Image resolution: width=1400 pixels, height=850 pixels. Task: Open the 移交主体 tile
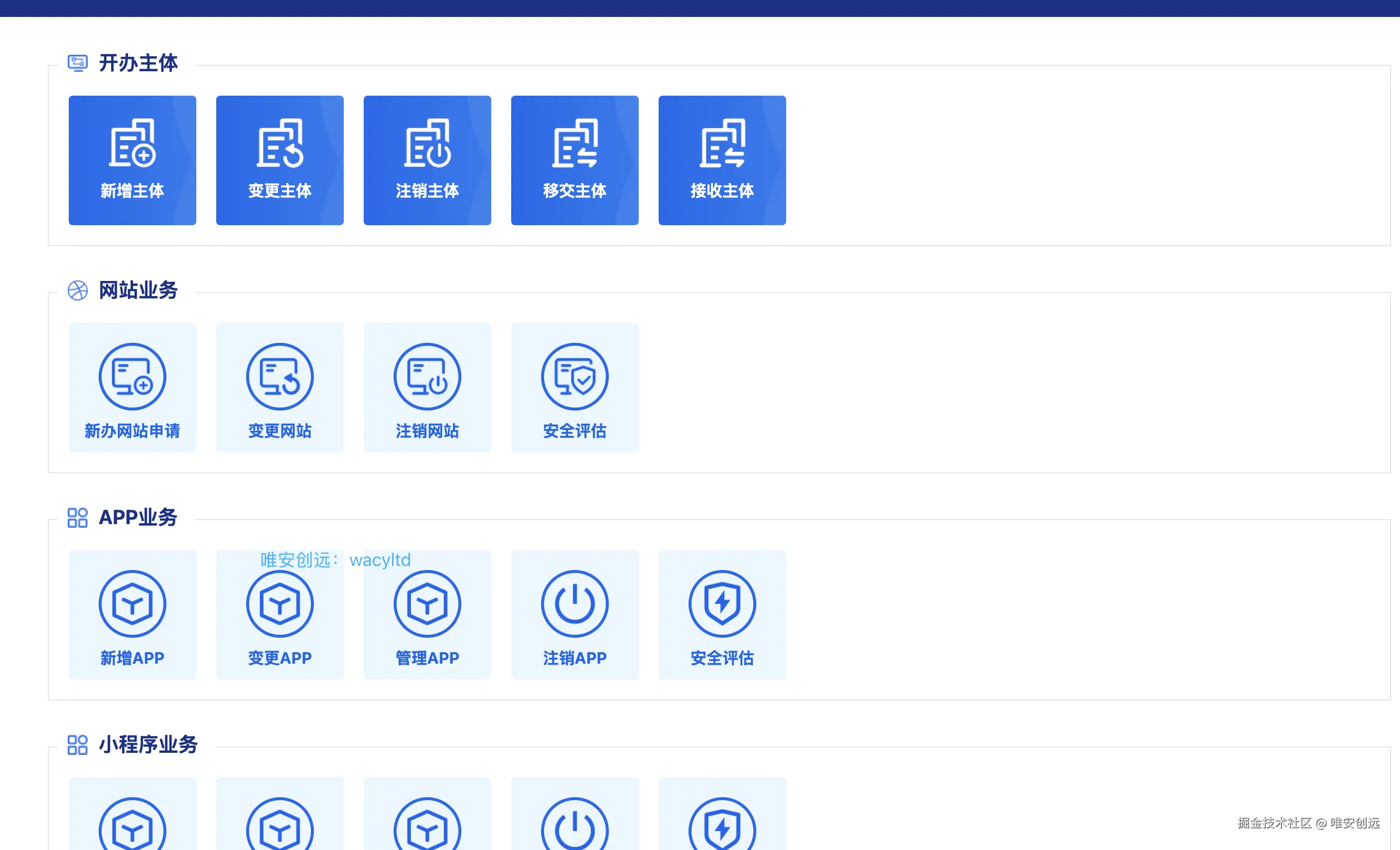574,160
